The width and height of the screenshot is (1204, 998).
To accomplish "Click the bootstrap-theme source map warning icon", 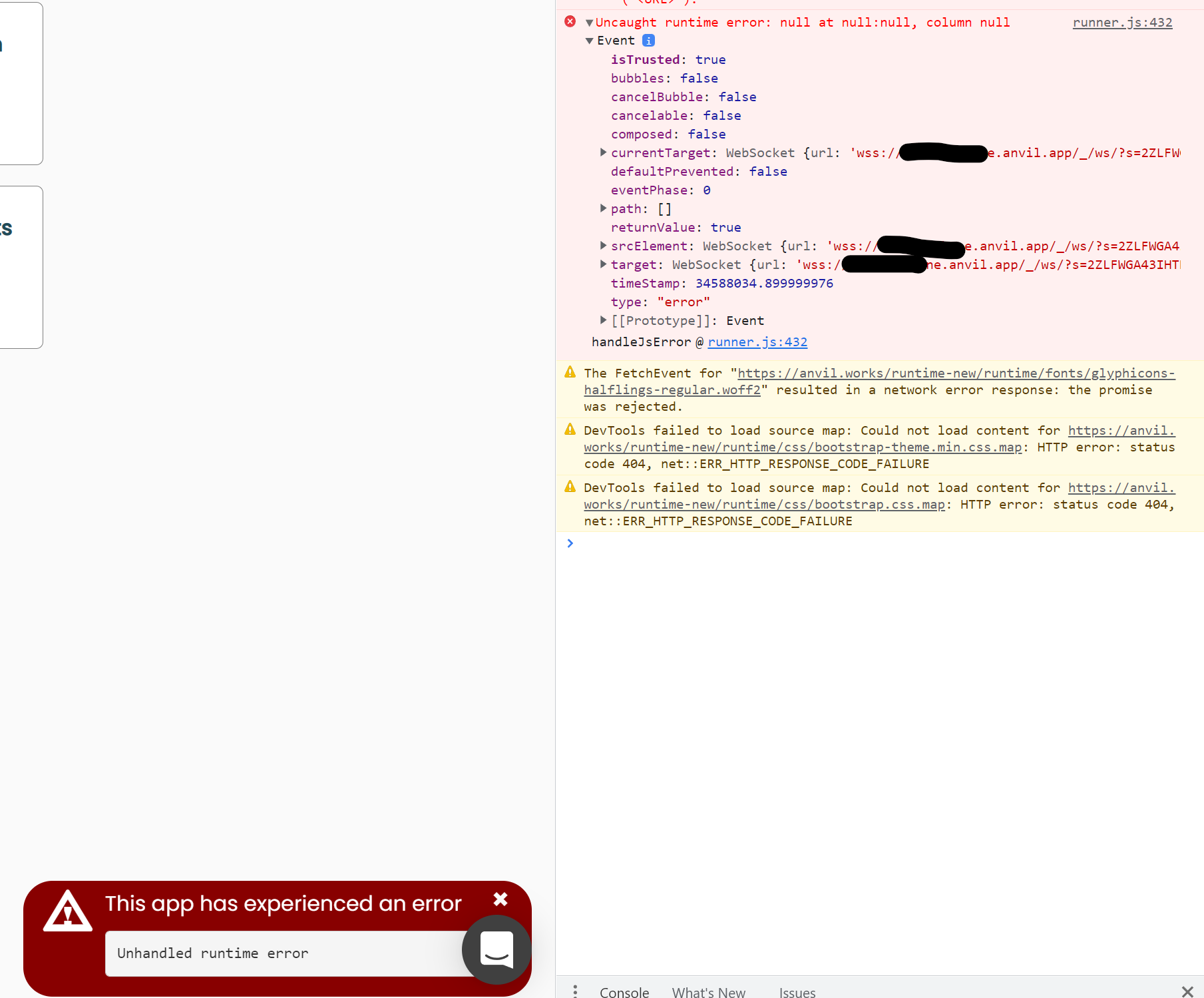I will coord(570,429).
